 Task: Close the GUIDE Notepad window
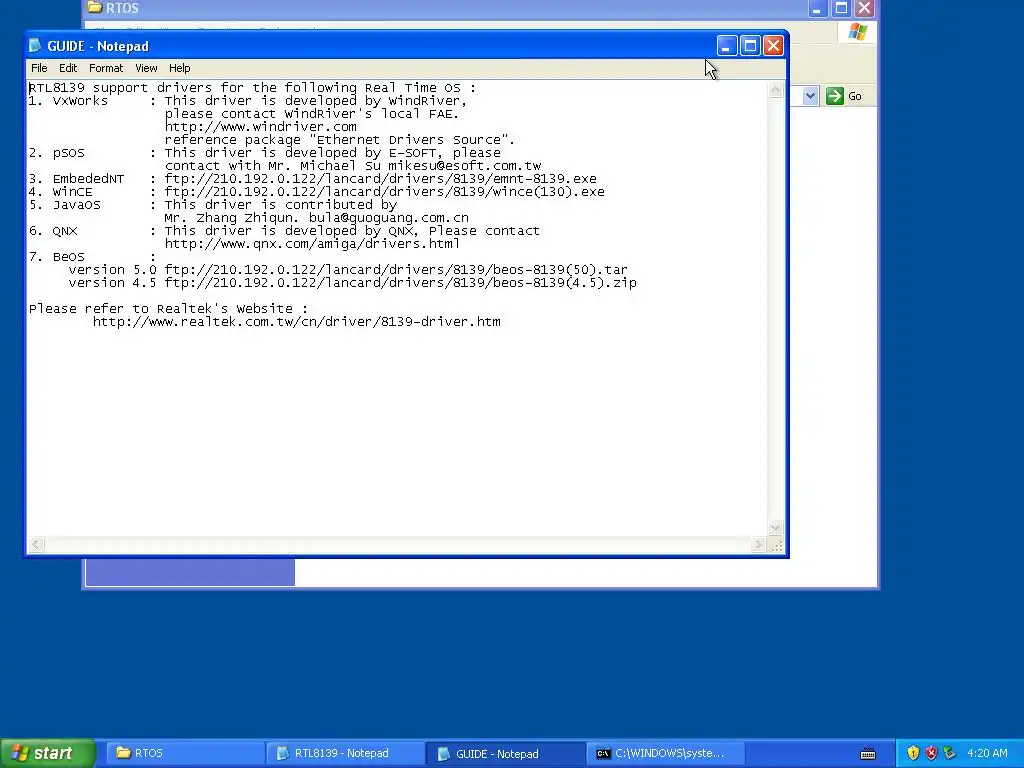(773, 46)
